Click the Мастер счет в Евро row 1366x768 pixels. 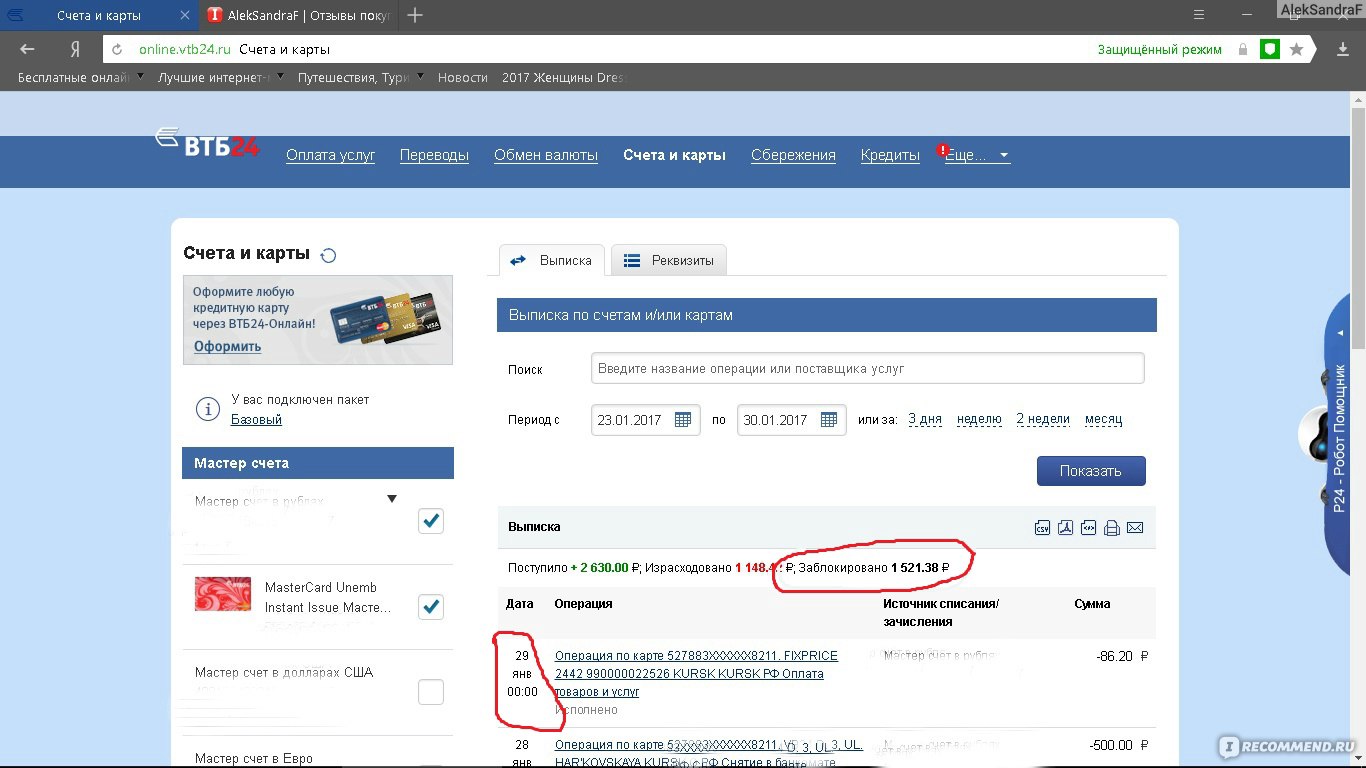coord(318,753)
